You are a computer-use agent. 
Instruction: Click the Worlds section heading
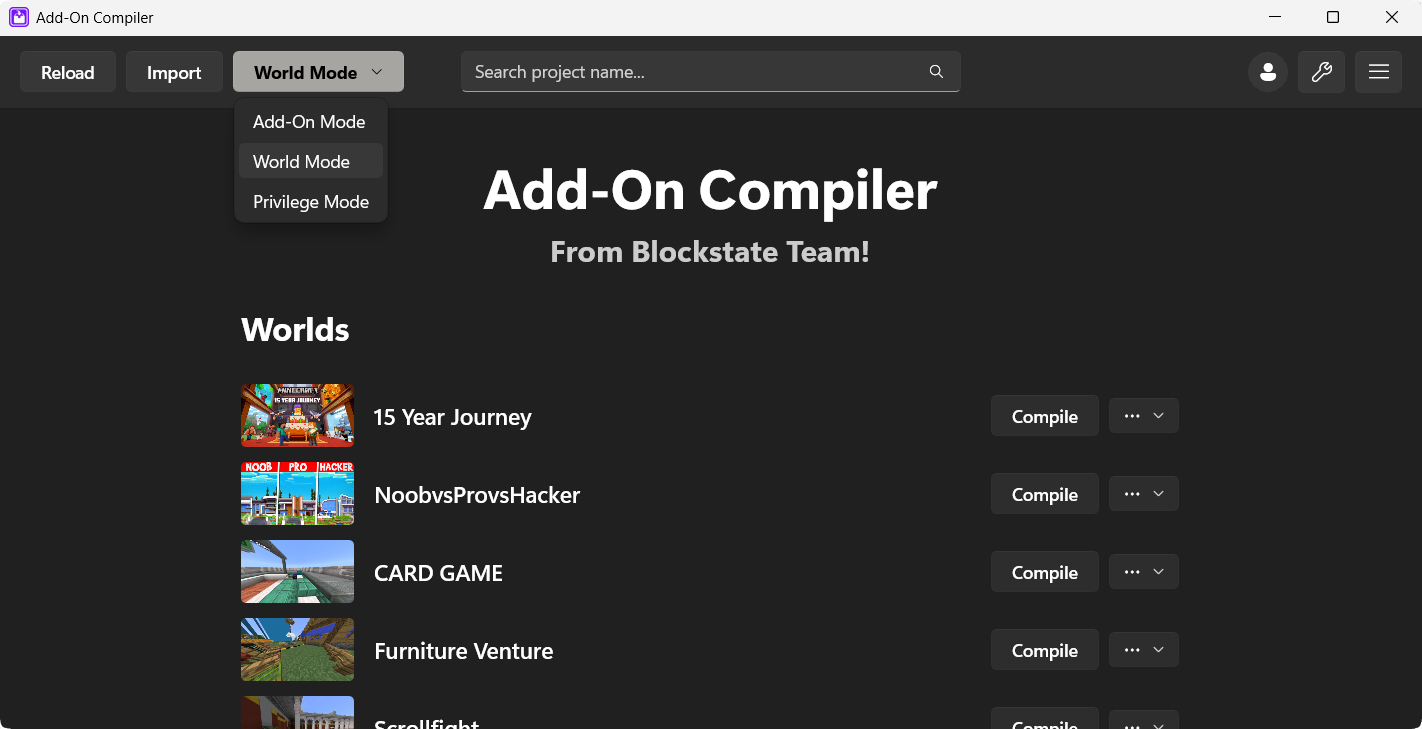click(x=295, y=330)
